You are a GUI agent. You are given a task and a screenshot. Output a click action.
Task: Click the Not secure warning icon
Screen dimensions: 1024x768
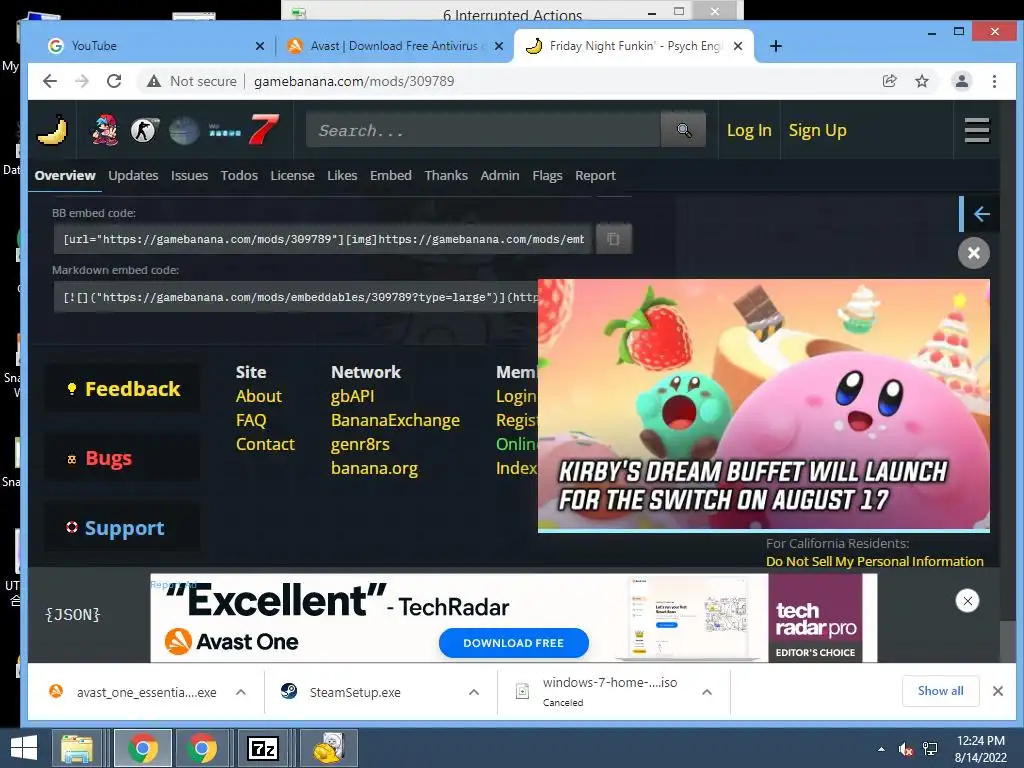[153, 81]
